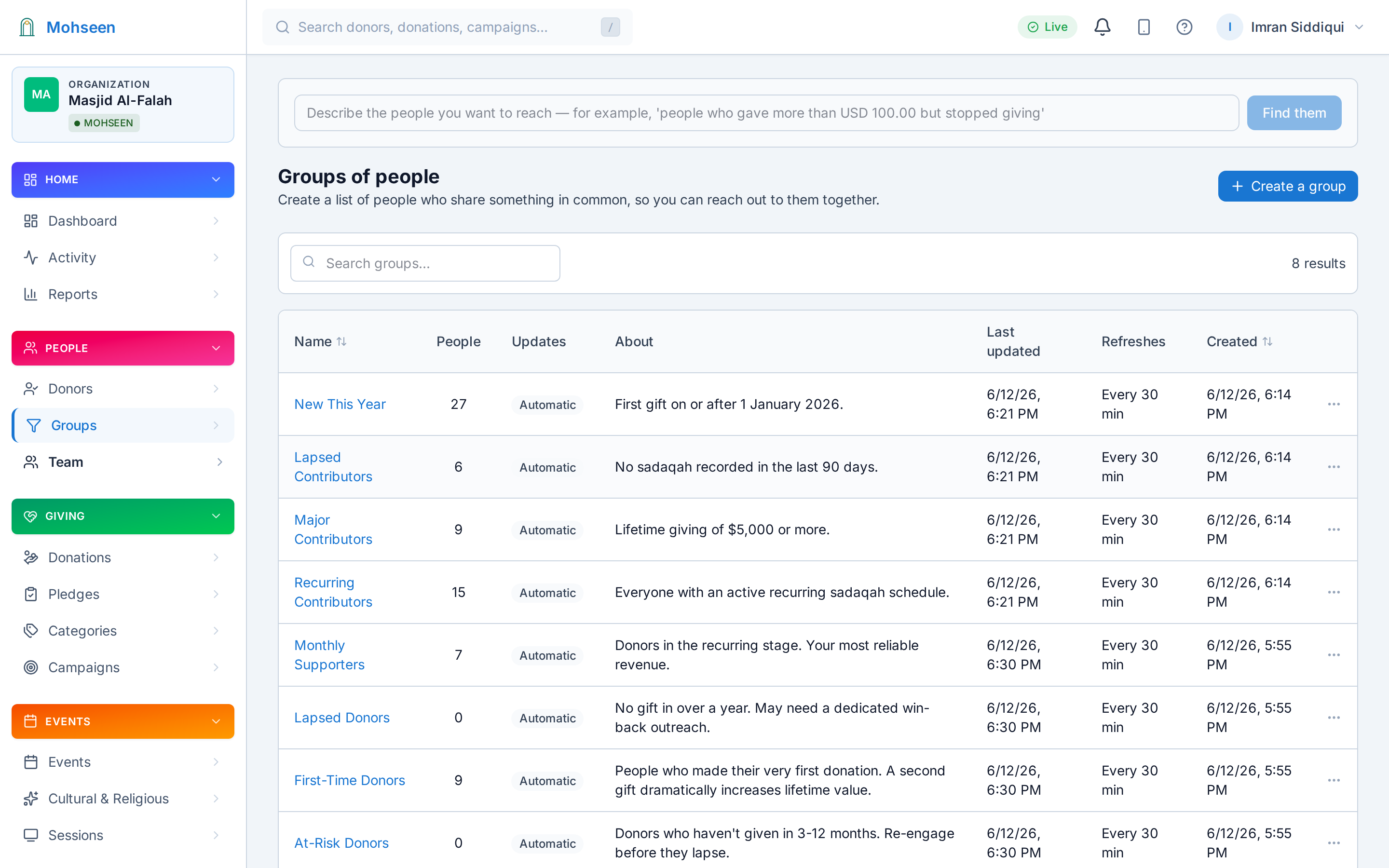Open the help question mark icon
1389x868 pixels.
click(x=1184, y=27)
